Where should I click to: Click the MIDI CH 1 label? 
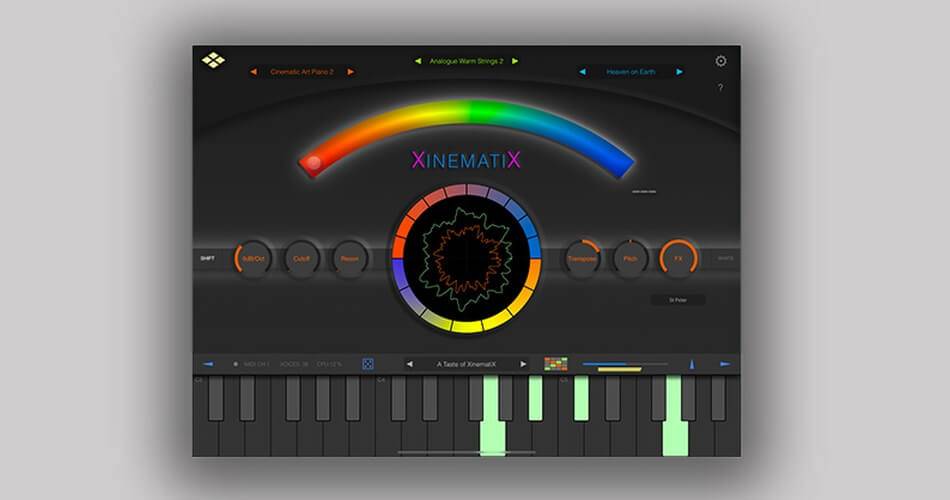click(256, 364)
